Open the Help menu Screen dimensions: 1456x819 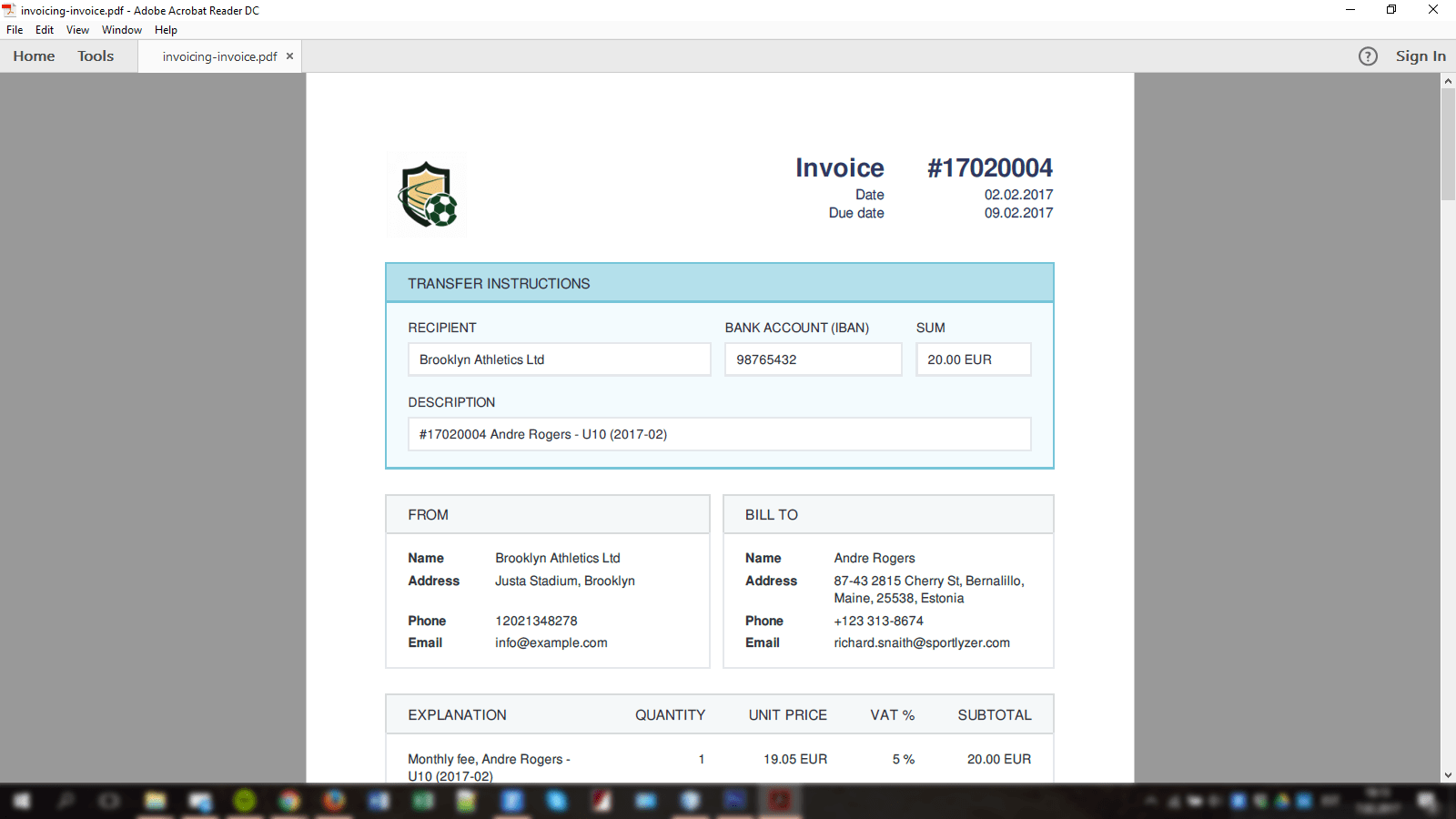tap(166, 30)
